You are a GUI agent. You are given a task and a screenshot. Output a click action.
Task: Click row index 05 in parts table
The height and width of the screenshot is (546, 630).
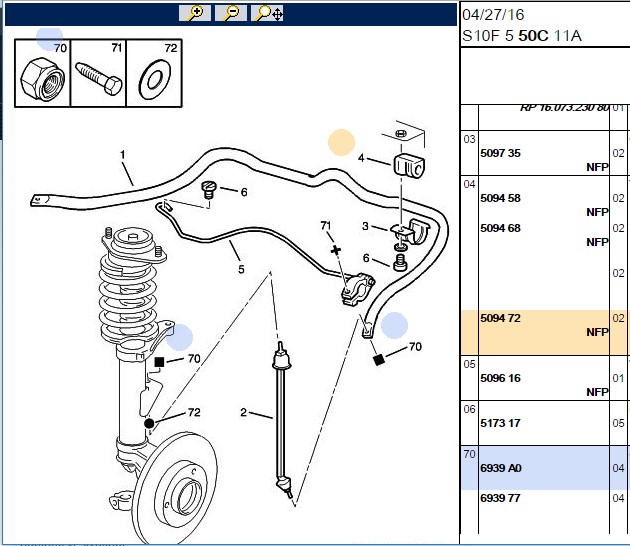click(469, 364)
